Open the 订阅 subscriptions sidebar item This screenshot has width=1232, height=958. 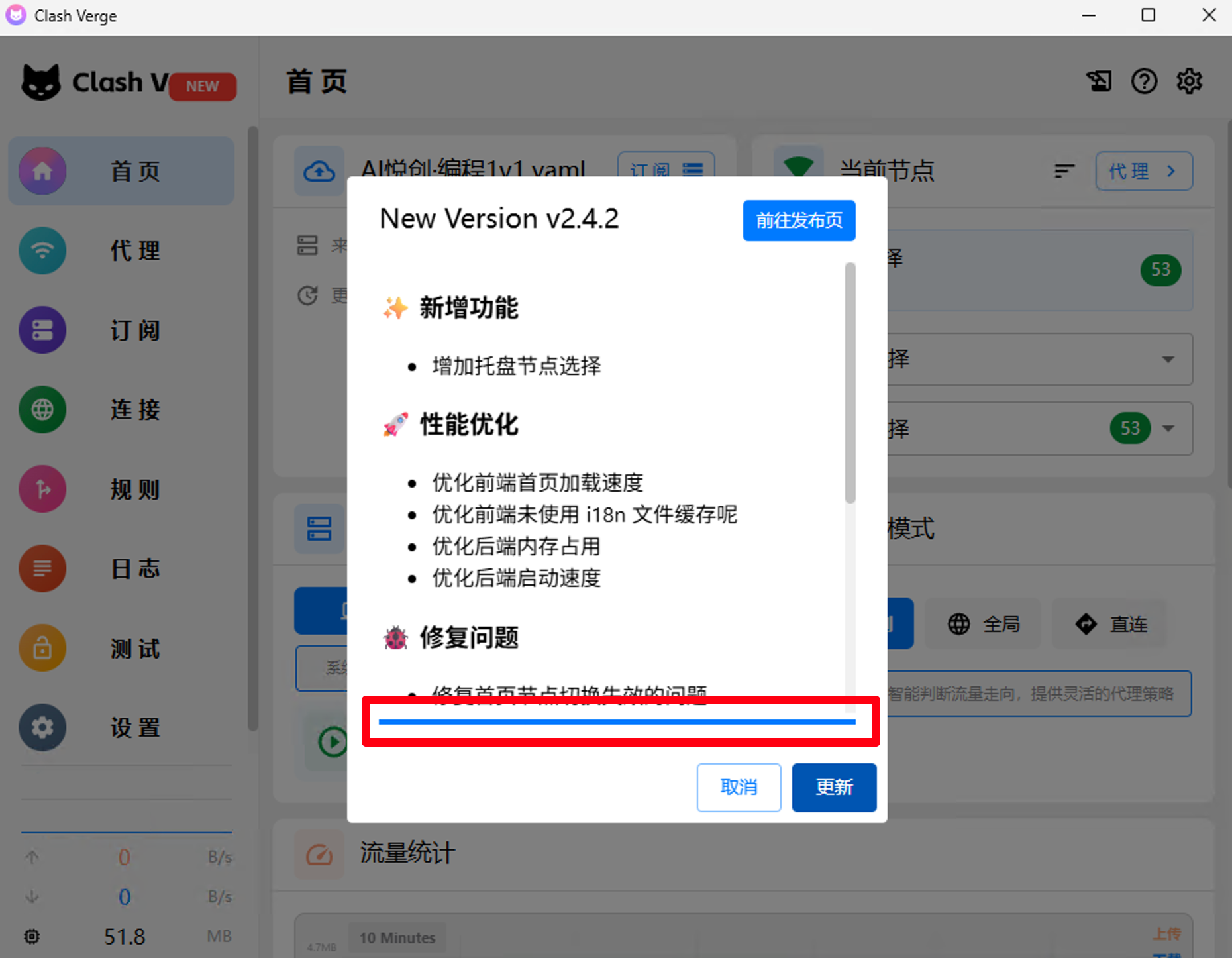pos(121,330)
